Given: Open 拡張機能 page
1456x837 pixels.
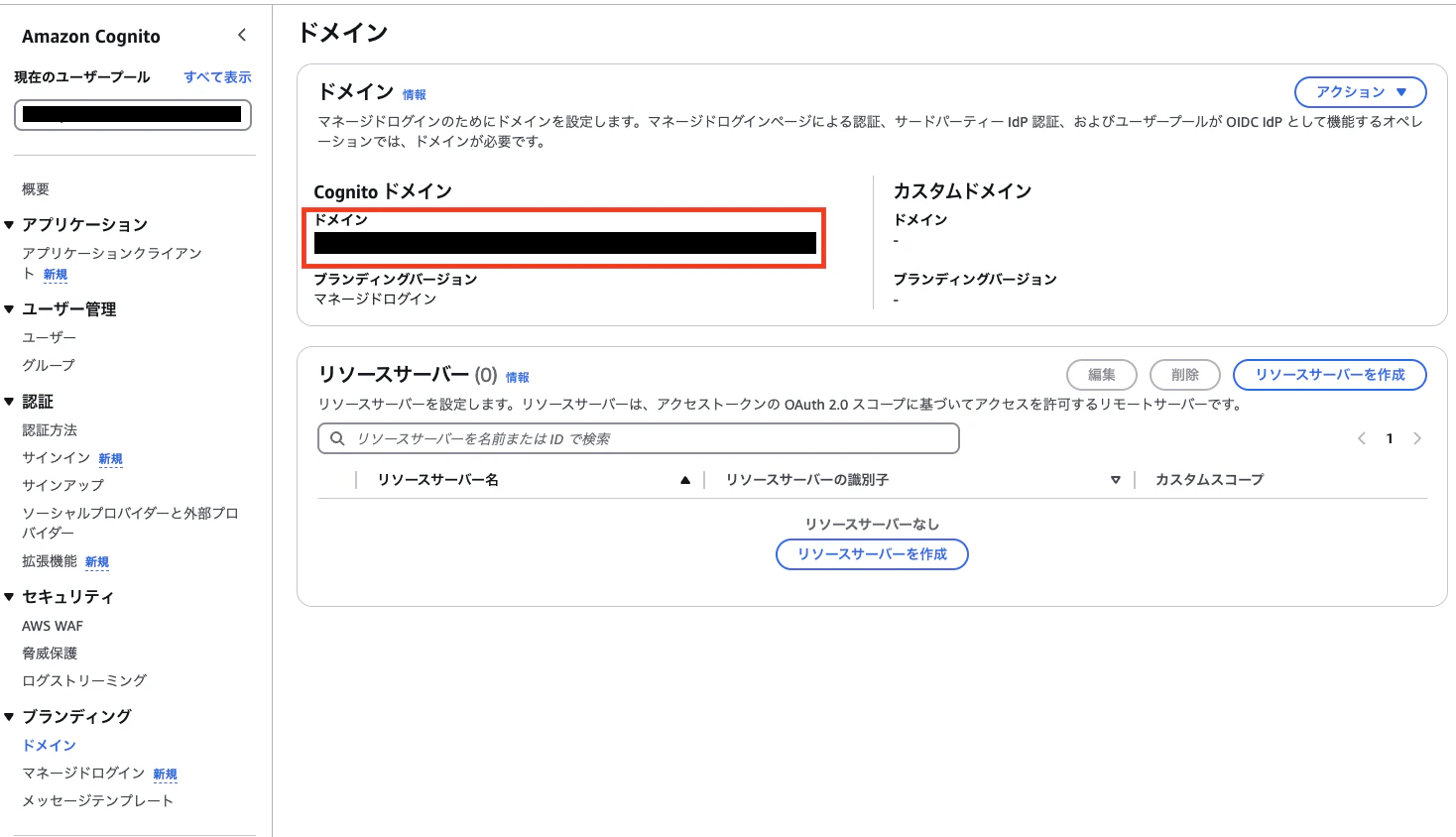Looking at the screenshot, I should [x=50, y=561].
